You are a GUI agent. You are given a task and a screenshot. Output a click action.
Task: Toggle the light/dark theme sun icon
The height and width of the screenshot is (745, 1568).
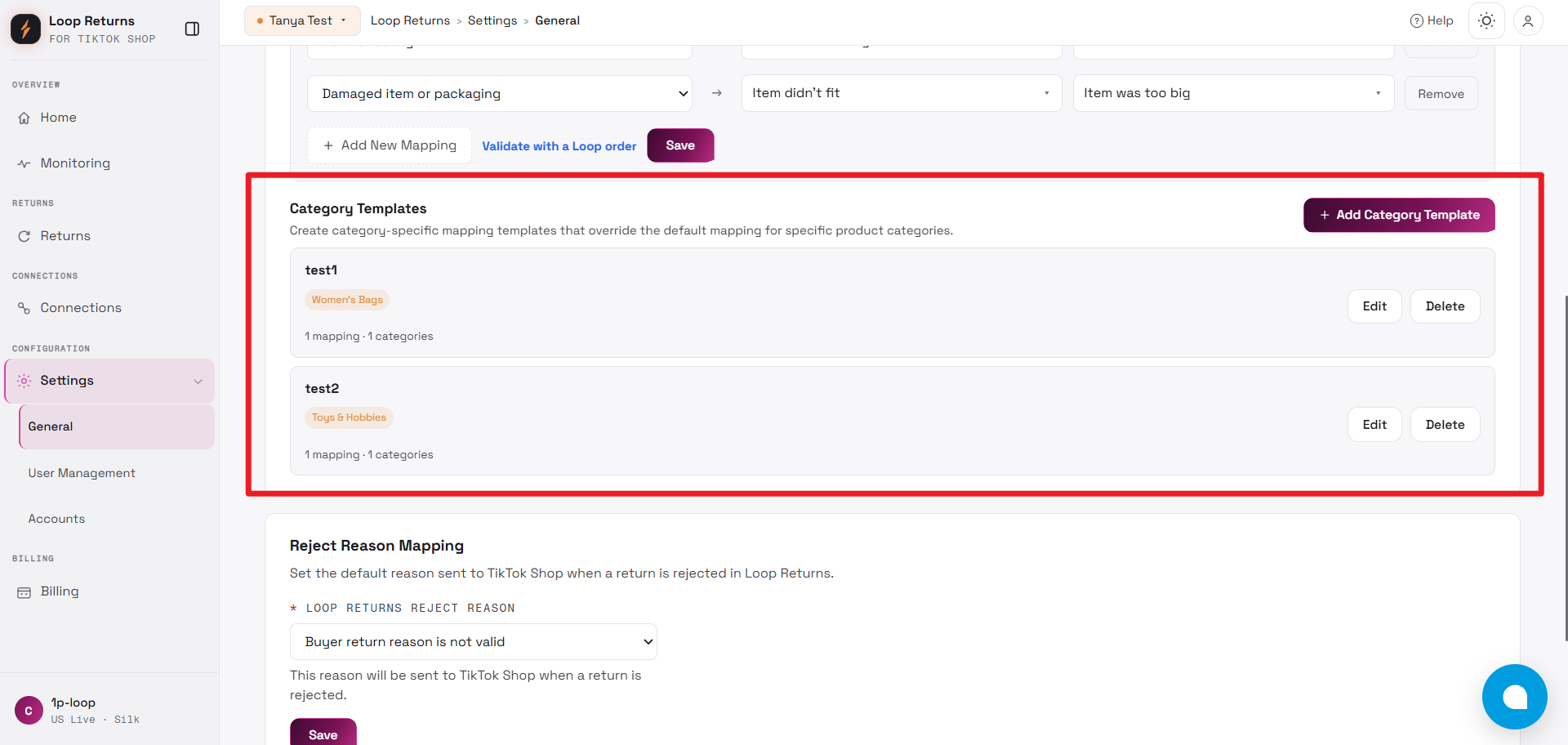(x=1486, y=20)
